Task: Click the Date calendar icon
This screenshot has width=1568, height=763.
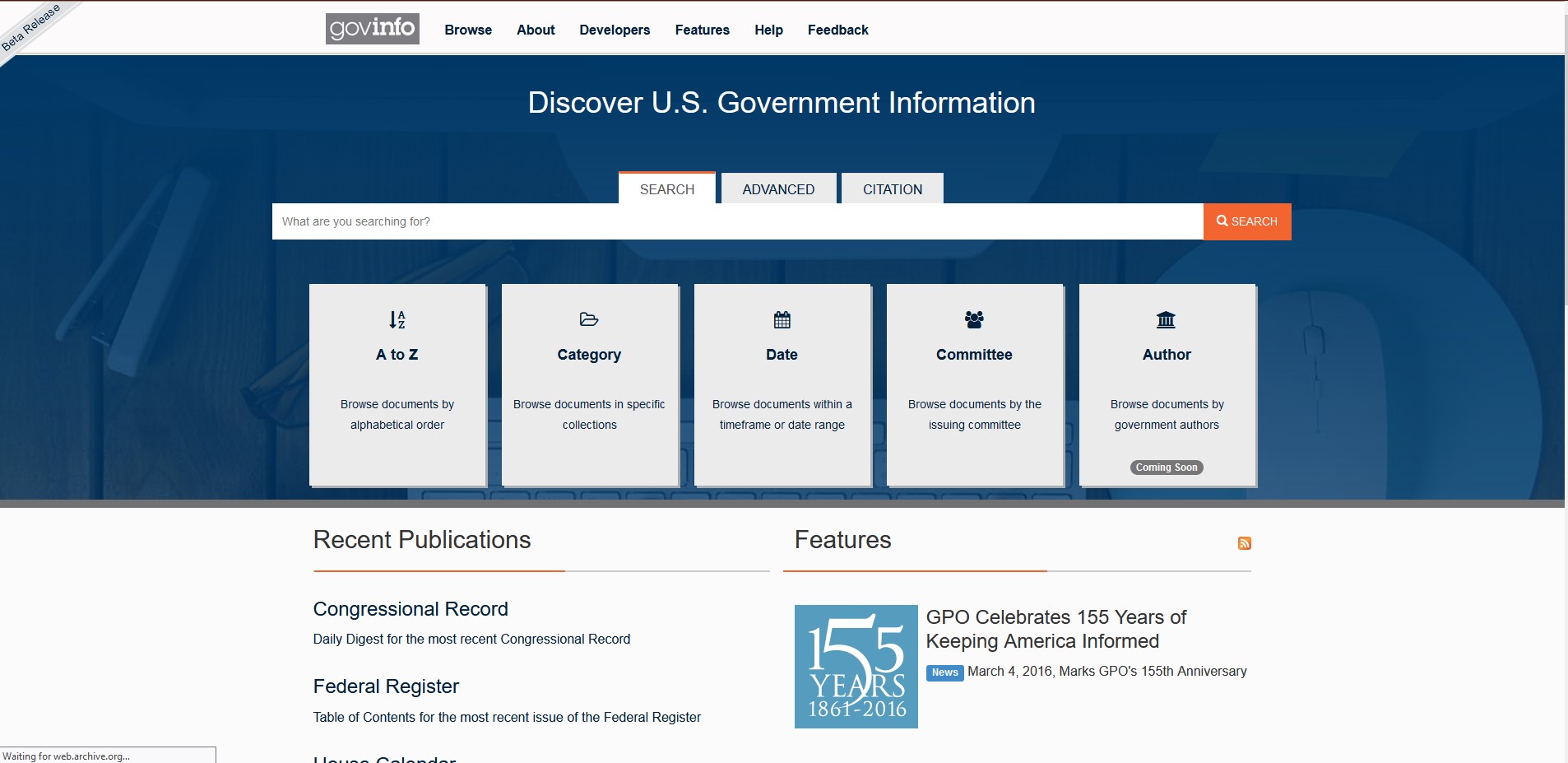Action: [782, 319]
